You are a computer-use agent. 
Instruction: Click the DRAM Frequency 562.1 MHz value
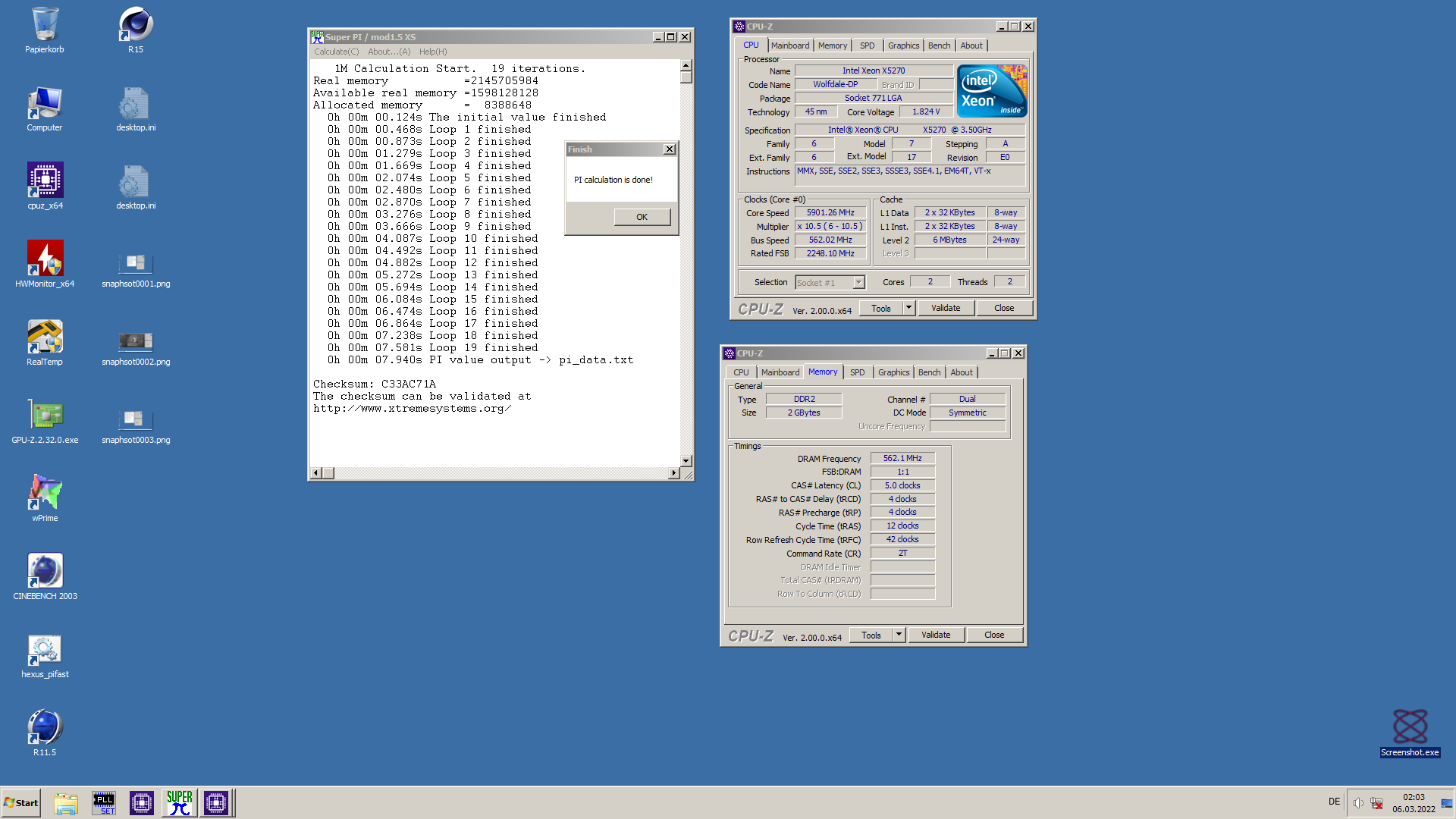[902, 459]
